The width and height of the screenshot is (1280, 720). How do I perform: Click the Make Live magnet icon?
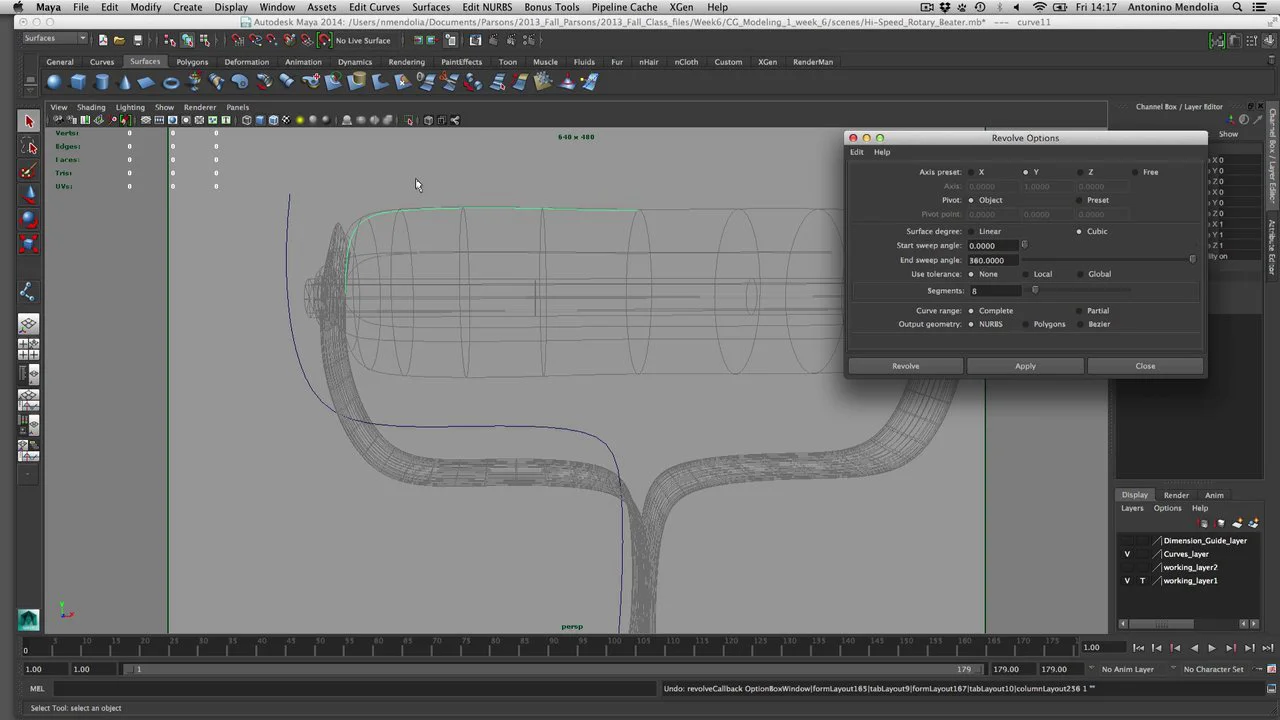(324, 40)
